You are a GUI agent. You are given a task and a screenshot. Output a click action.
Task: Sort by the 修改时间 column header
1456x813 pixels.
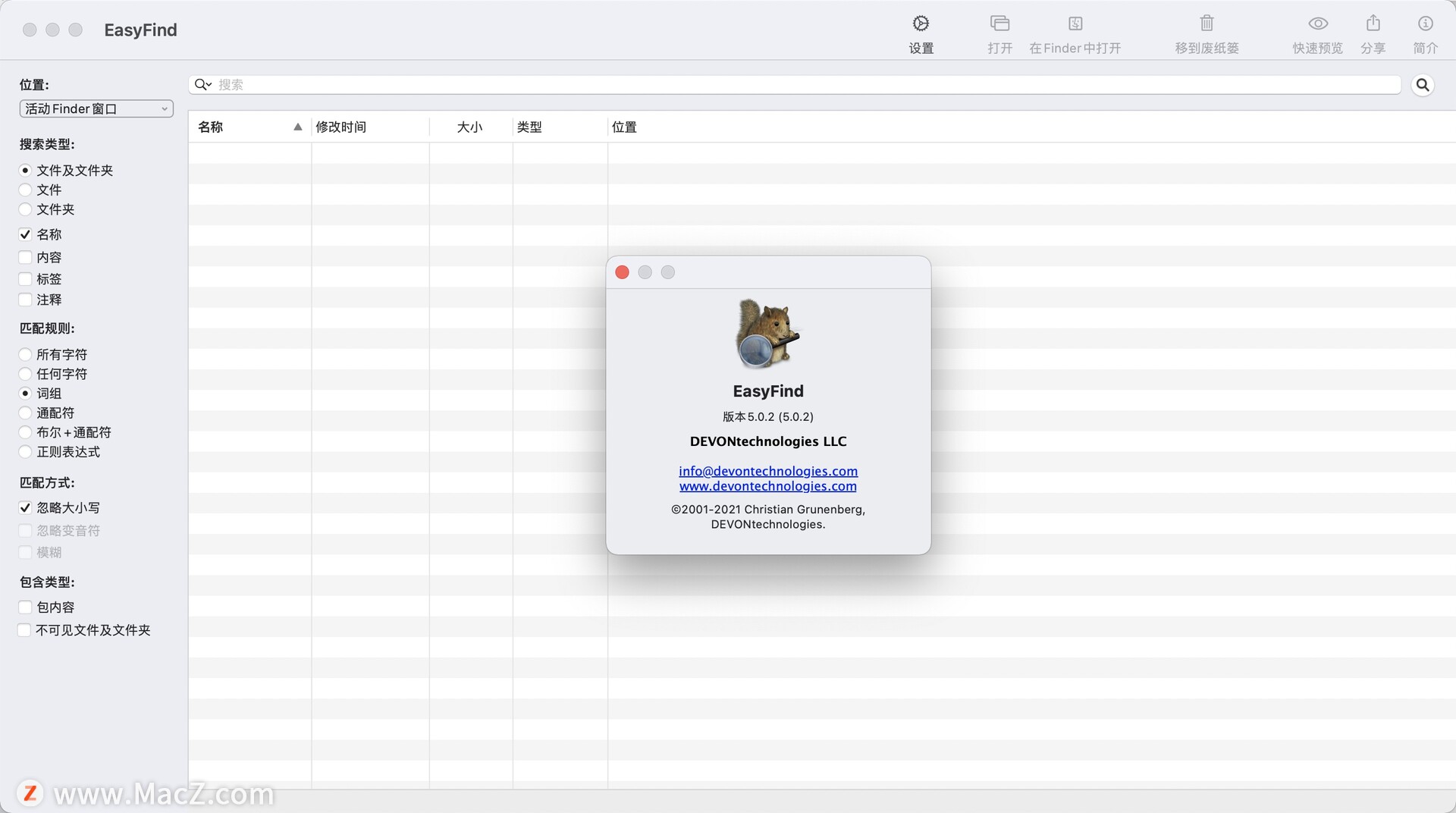pos(370,127)
